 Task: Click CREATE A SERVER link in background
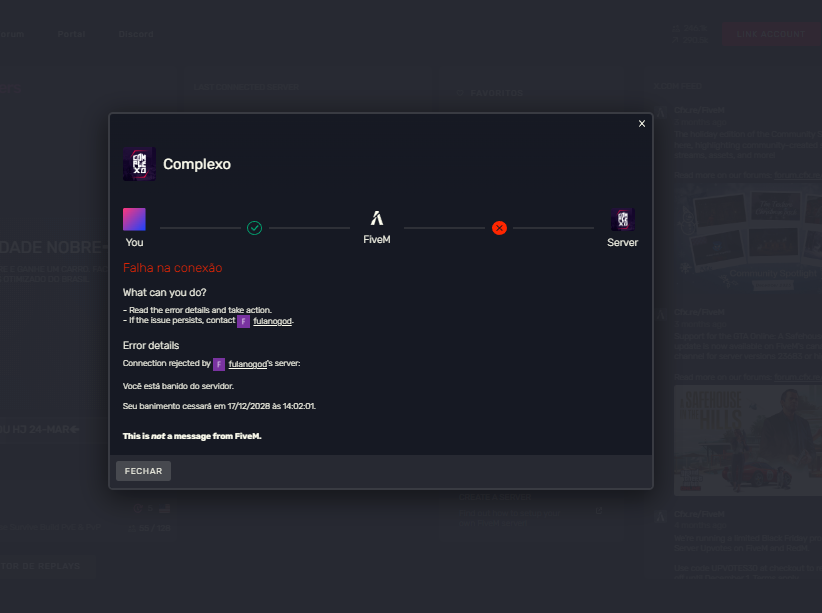click(x=494, y=497)
